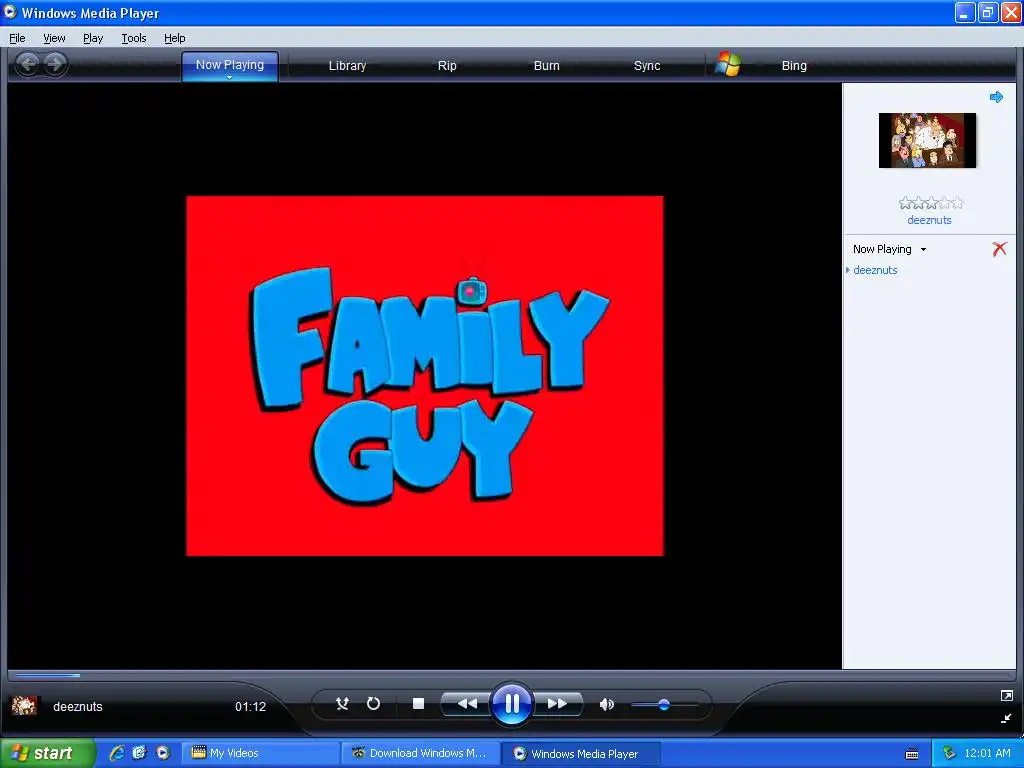Hide the list pane with blue arrow
This screenshot has width=1024, height=768.
tap(996, 97)
